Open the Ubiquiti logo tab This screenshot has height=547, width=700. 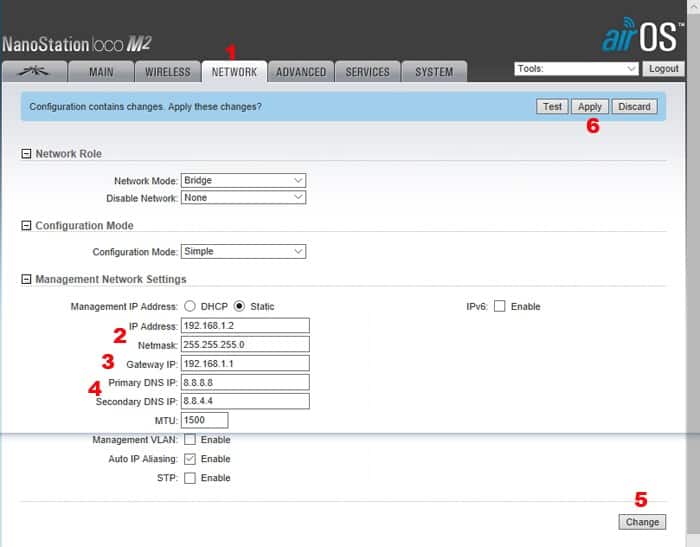(x=34, y=71)
